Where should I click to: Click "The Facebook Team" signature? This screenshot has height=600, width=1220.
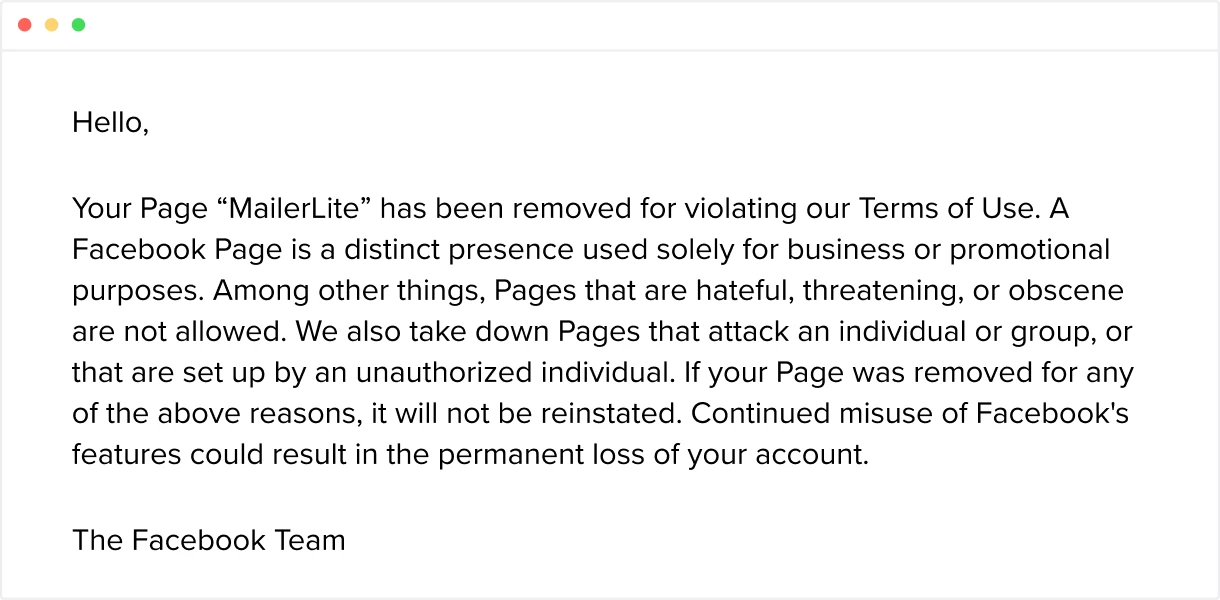click(x=208, y=541)
